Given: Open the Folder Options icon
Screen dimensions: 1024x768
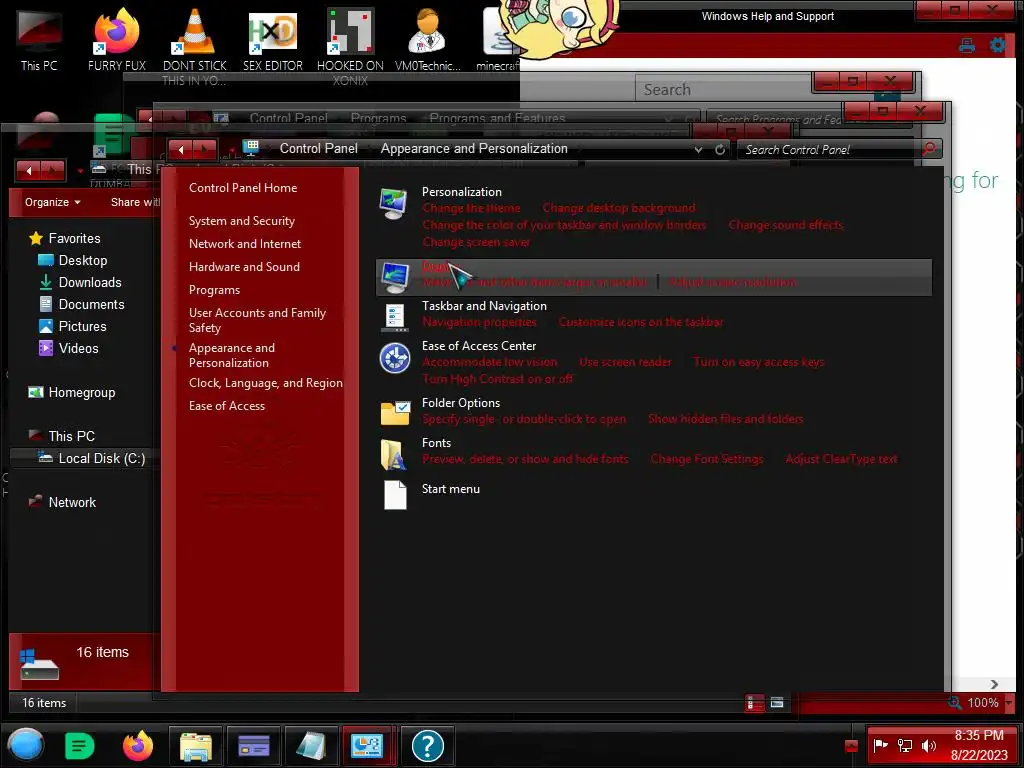Looking at the screenshot, I should (x=395, y=413).
